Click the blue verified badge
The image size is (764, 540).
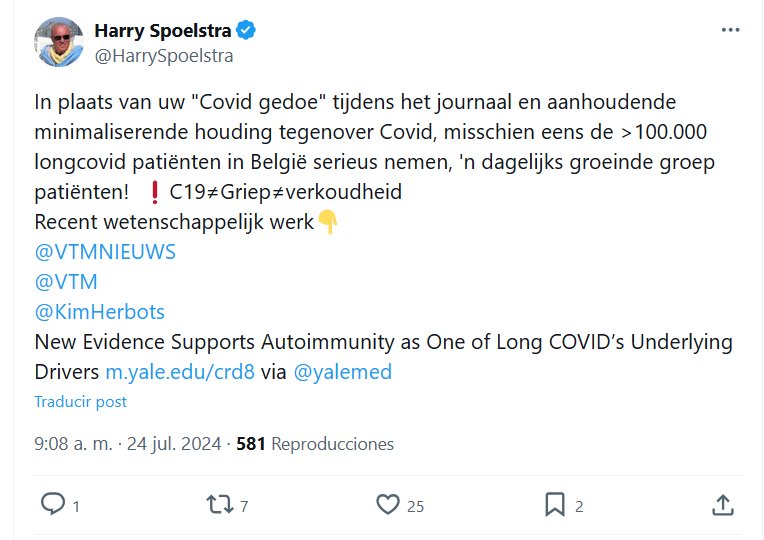246,31
